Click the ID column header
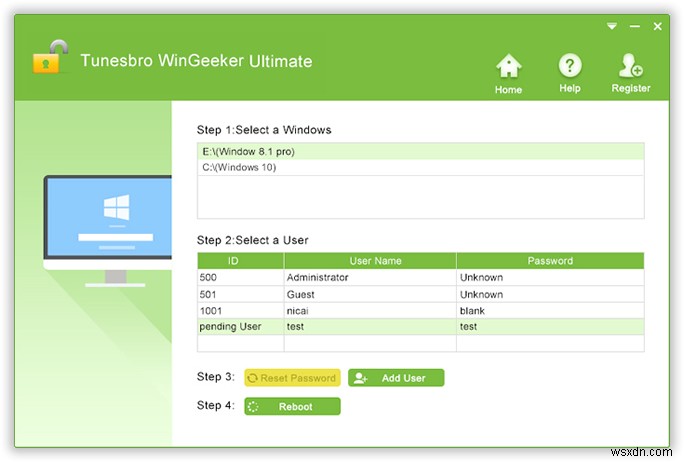The image size is (684, 462). [240, 261]
